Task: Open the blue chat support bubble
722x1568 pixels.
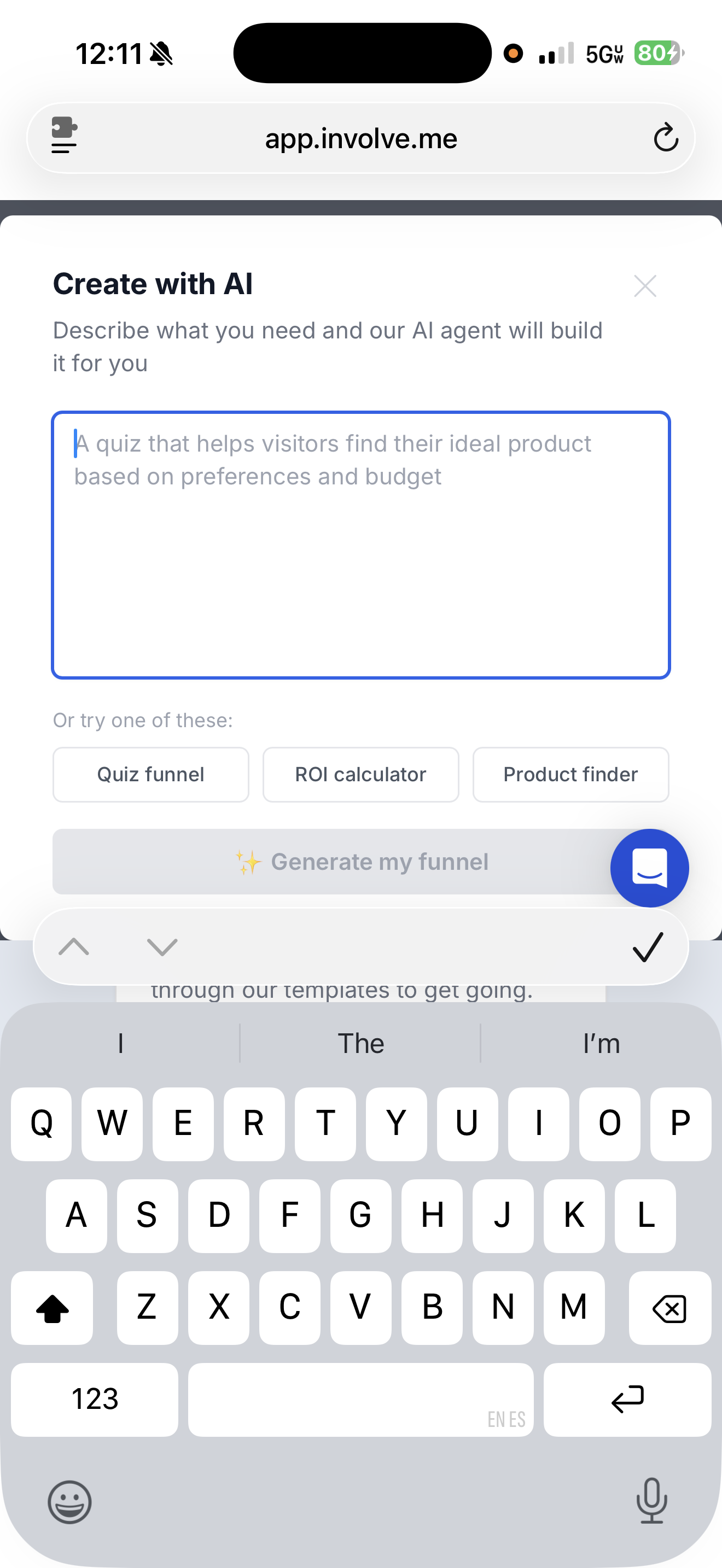Action: point(649,868)
